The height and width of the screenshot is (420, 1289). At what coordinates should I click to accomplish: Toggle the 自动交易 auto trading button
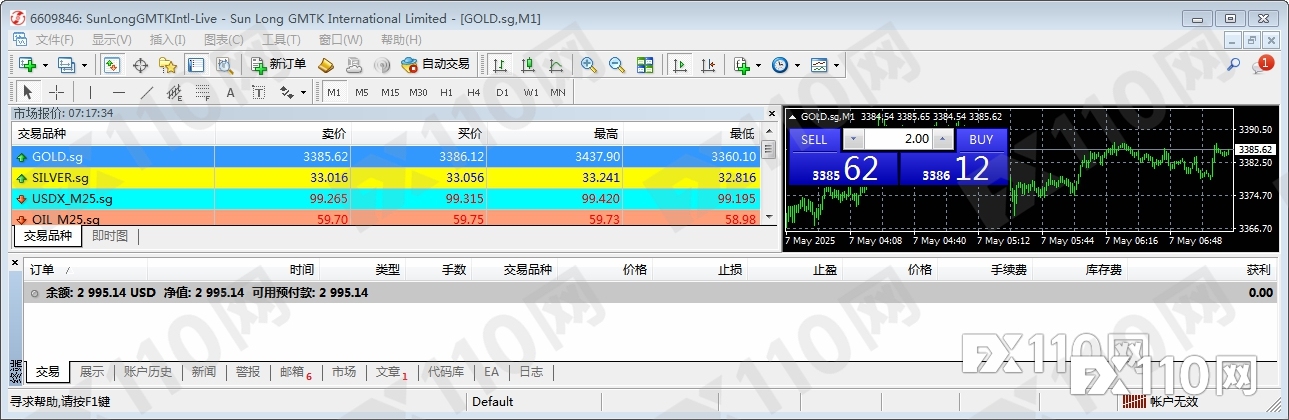tap(435, 65)
